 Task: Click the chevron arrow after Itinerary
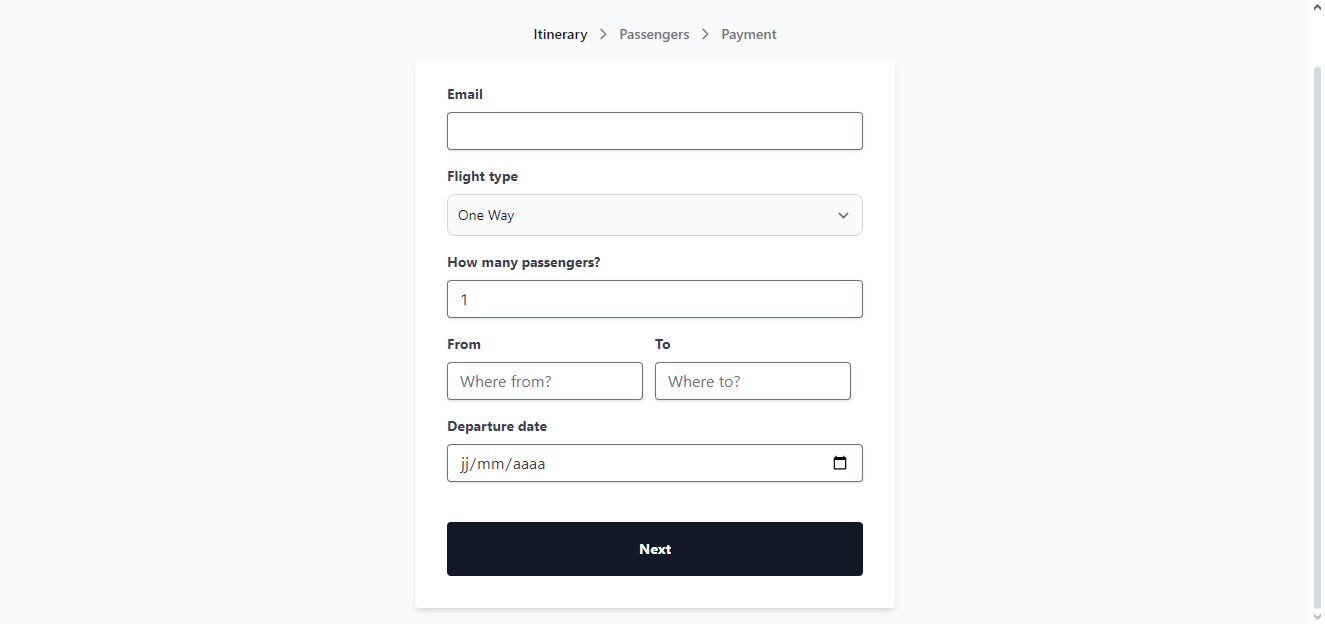pyautogui.click(x=603, y=34)
